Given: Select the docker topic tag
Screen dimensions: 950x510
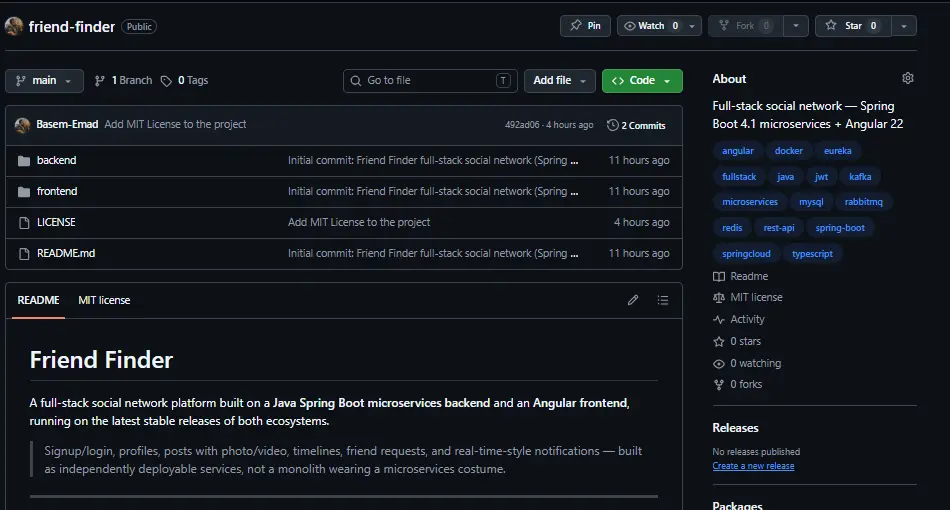Looking at the screenshot, I should click(789, 151).
